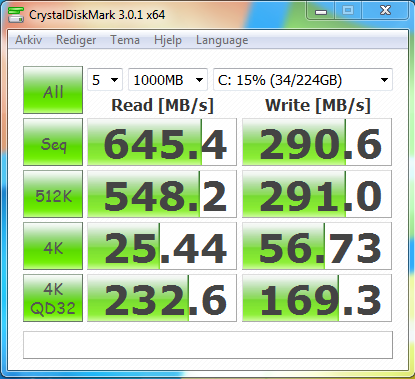This screenshot has height=379, width=415.
Task: Click the 4K write result 56.73
Action: coord(317,246)
